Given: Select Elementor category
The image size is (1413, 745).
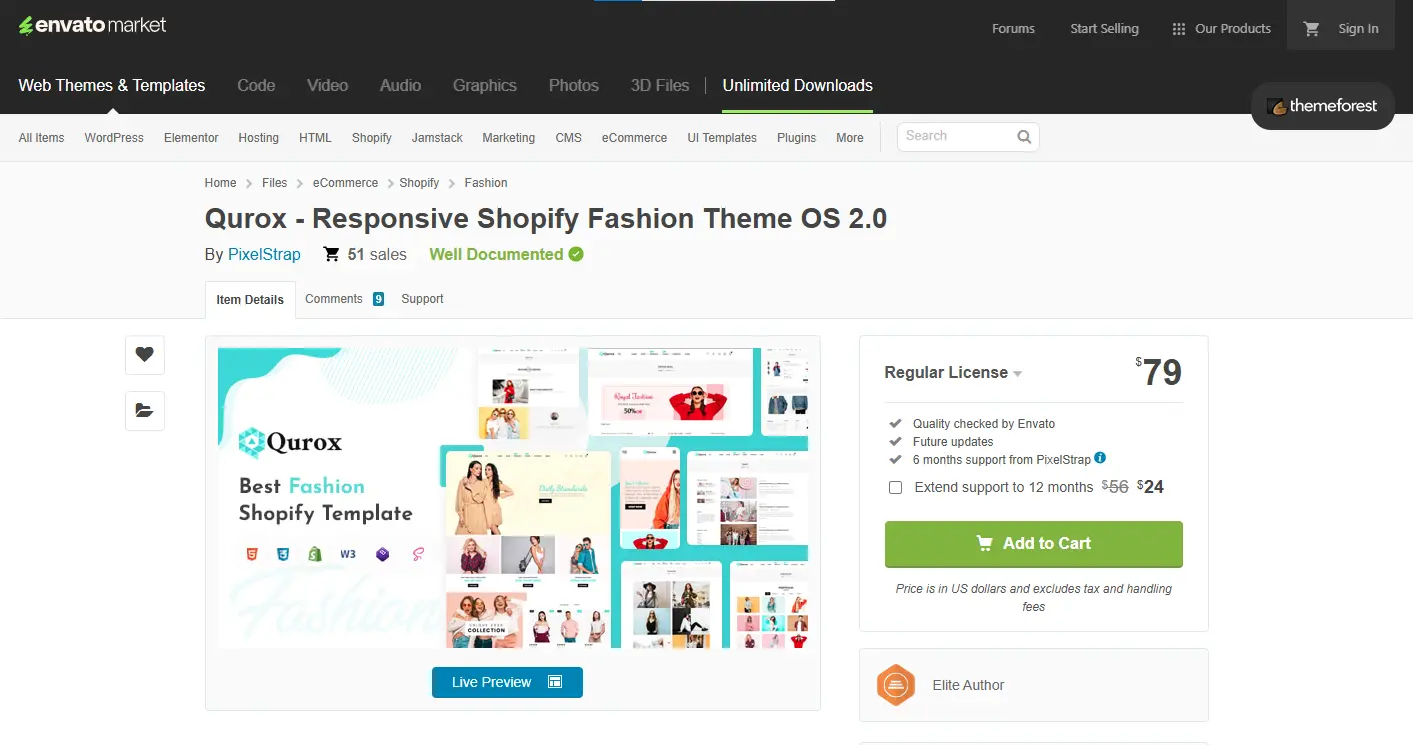Looking at the screenshot, I should [x=191, y=138].
